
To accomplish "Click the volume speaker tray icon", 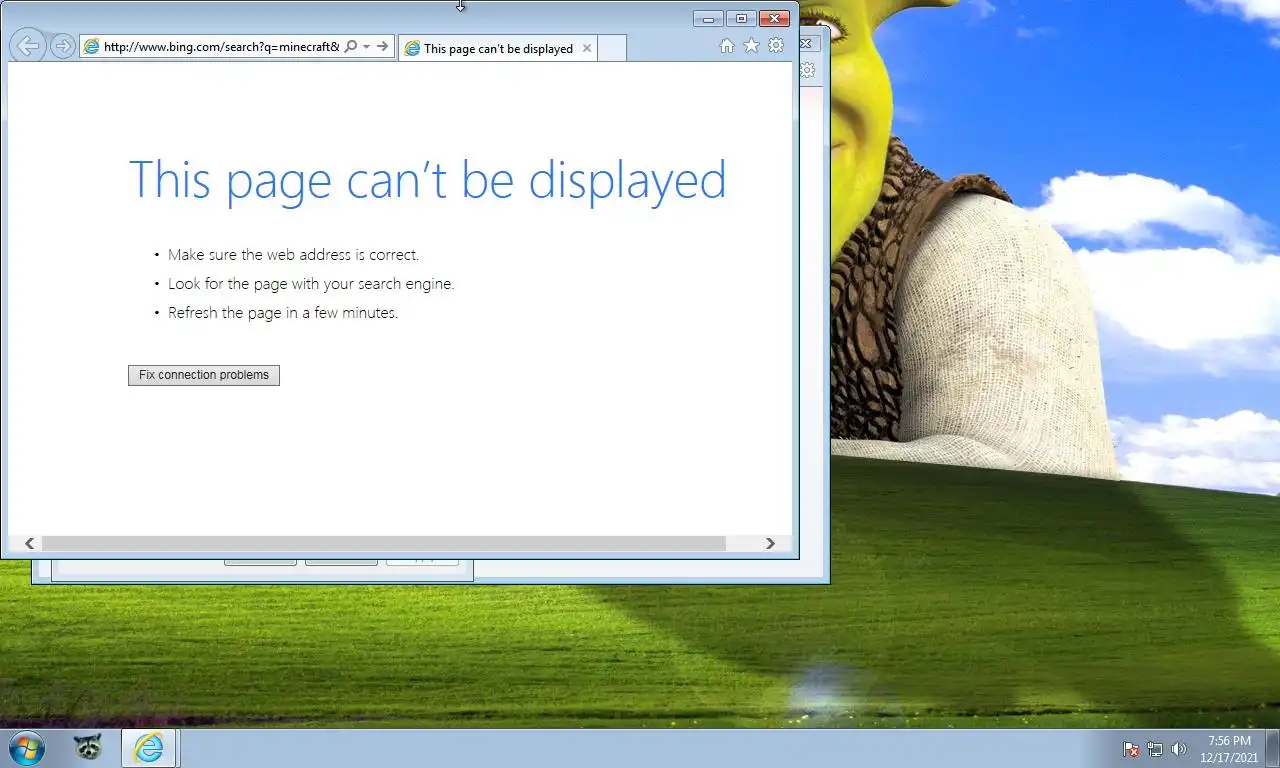I will click(1179, 749).
